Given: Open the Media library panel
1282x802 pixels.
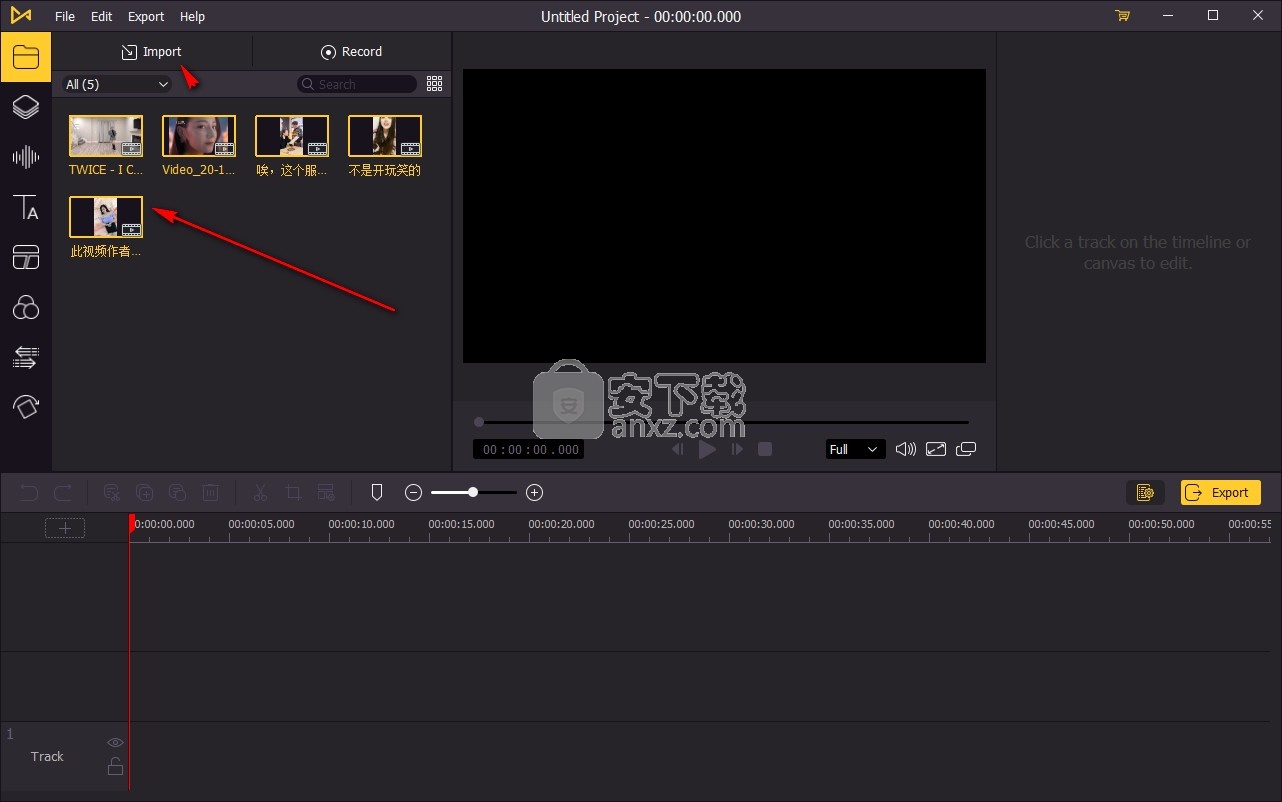Looking at the screenshot, I should click(25, 56).
